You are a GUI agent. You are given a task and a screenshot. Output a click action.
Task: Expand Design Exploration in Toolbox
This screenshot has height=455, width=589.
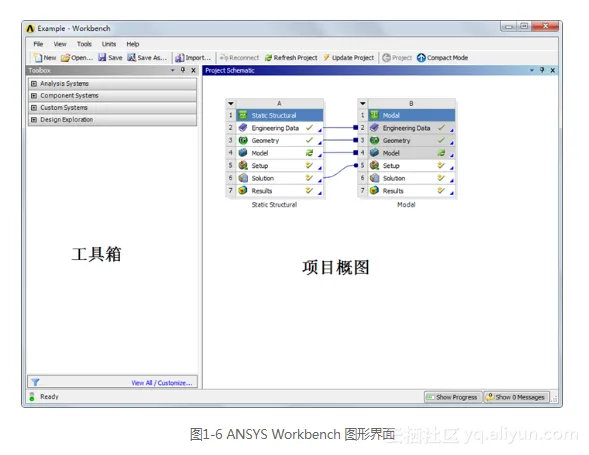(34, 119)
